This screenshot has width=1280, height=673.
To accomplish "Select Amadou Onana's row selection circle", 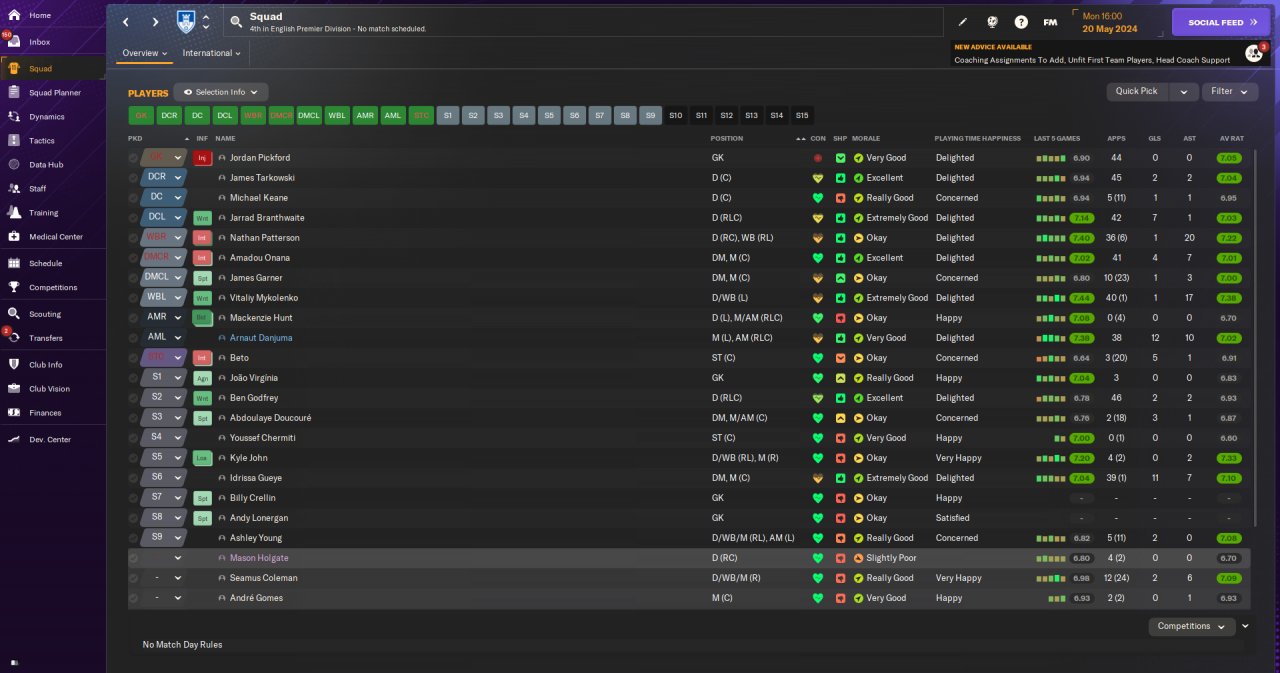I will [x=134, y=258].
